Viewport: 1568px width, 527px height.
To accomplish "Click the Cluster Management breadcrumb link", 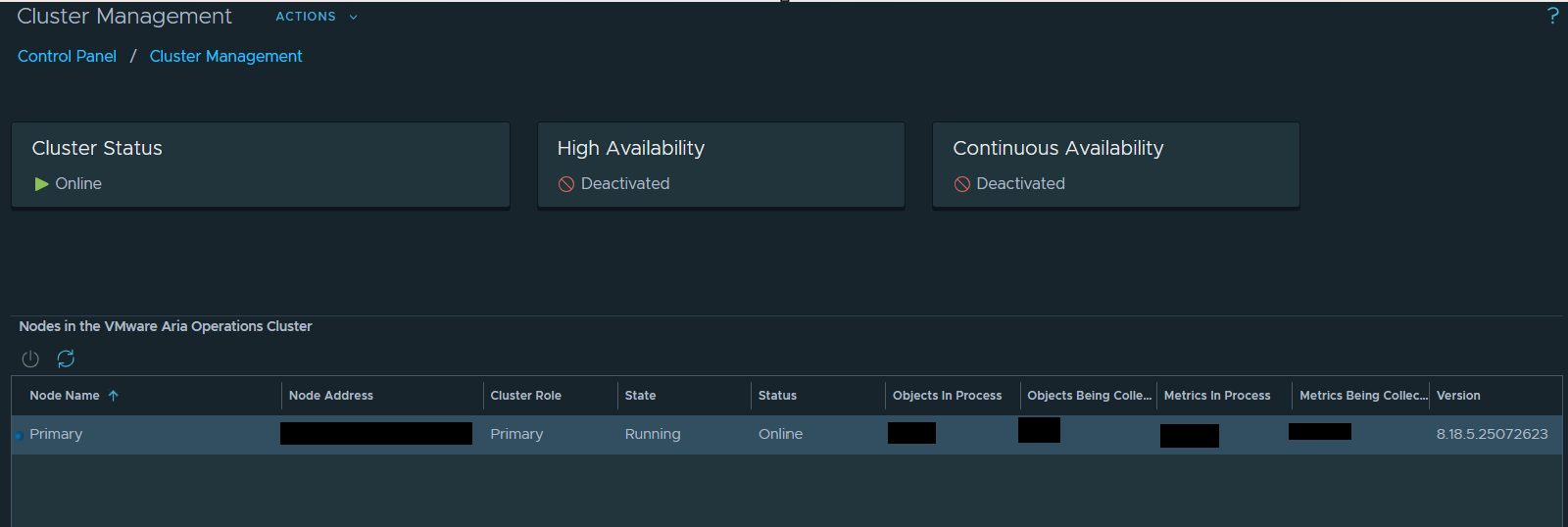I will pyautogui.click(x=225, y=57).
